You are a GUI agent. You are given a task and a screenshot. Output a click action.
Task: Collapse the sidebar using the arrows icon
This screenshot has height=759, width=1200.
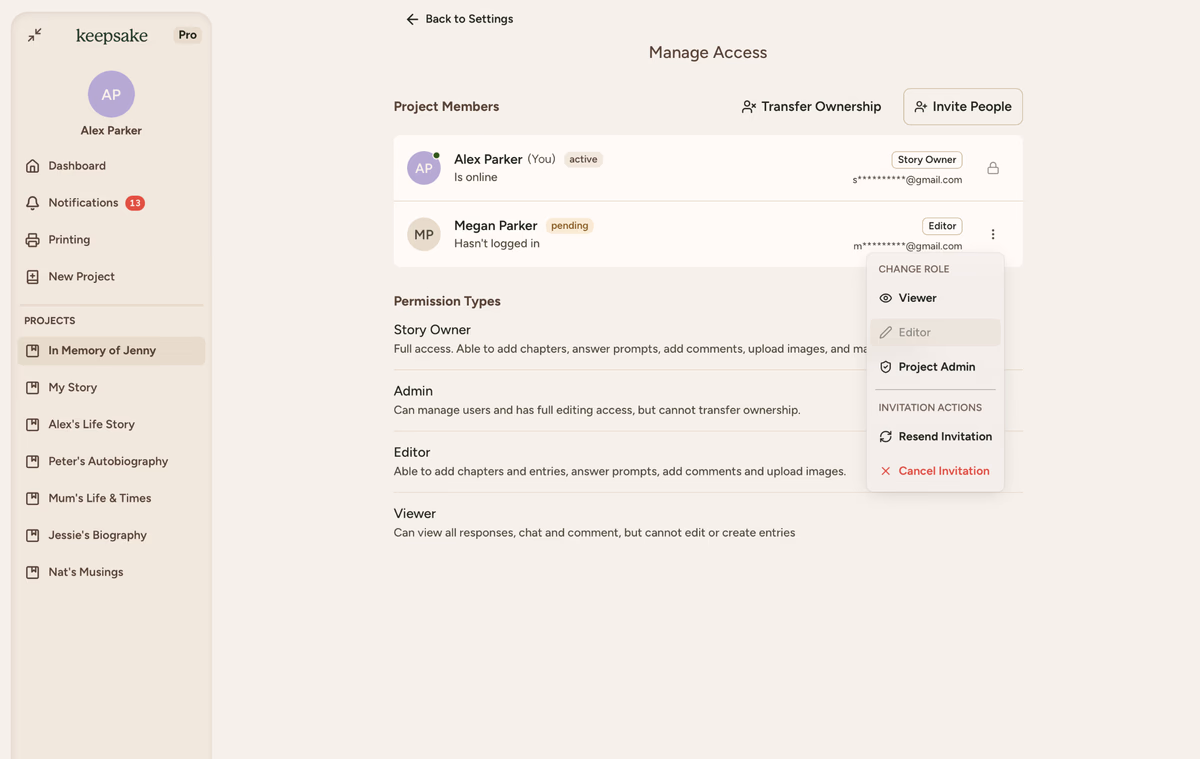click(x=35, y=35)
